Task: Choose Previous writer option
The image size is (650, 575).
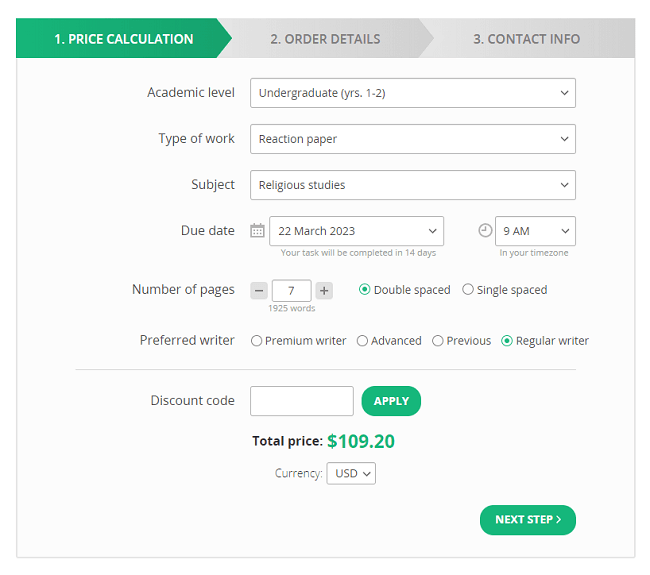Action: pyautogui.click(x=438, y=341)
